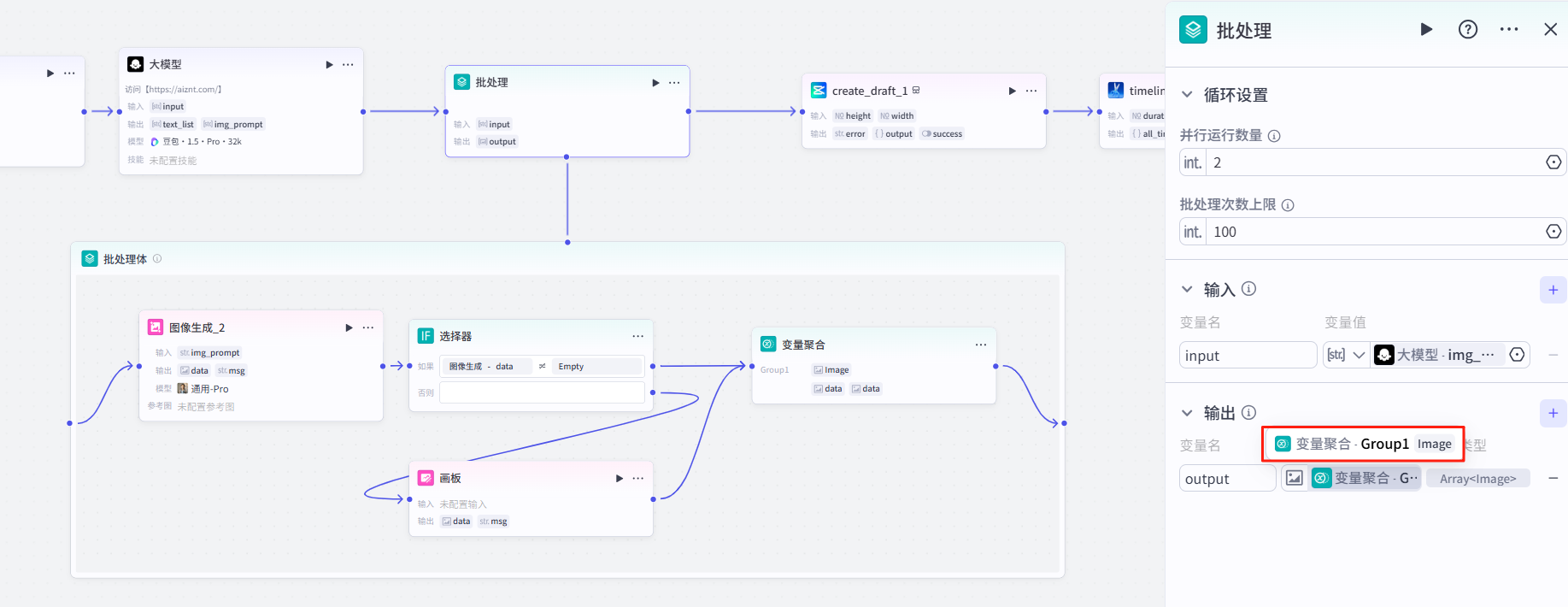Click the not-equal operator in 选择器

[x=542, y=366]
